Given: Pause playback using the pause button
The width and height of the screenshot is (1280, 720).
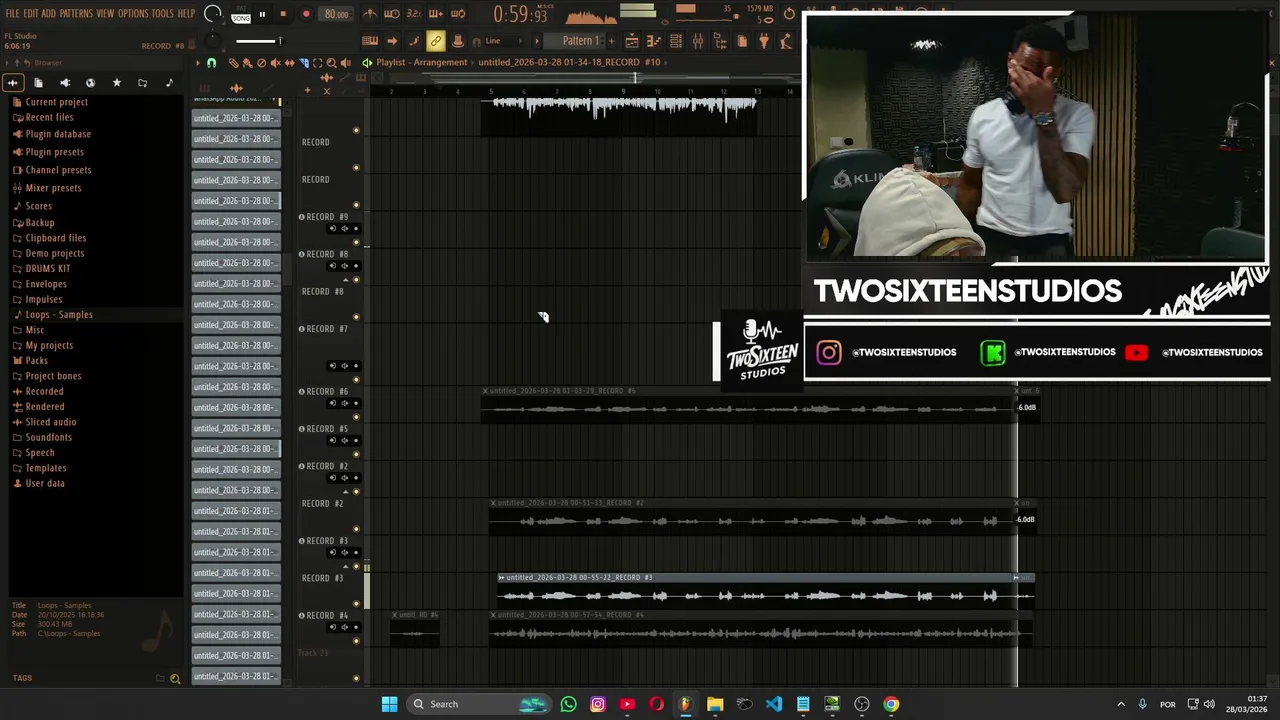Looking at the screenshot, I should (x=262, y=14).
